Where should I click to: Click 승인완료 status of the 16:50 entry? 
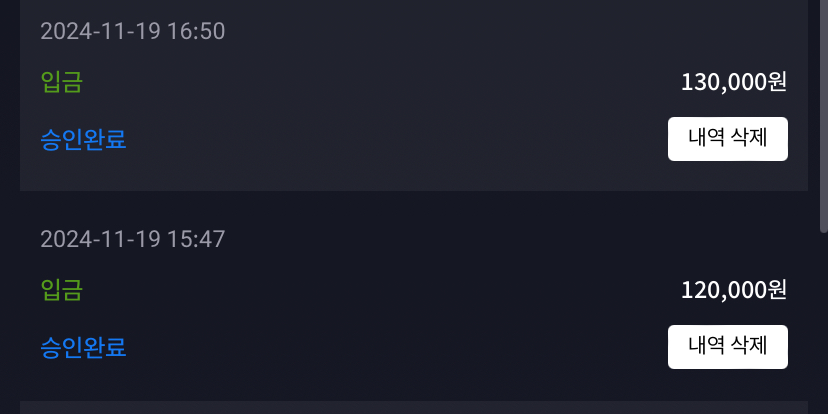83,139
